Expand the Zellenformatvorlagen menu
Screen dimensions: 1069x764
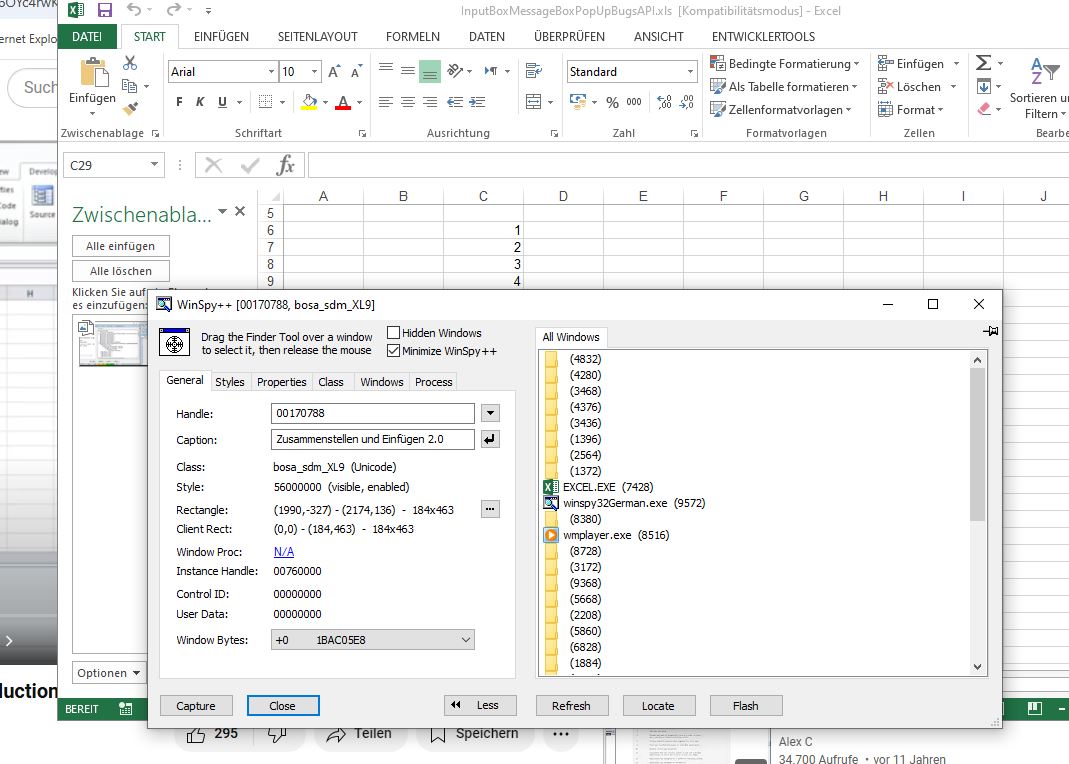point(781,110)
